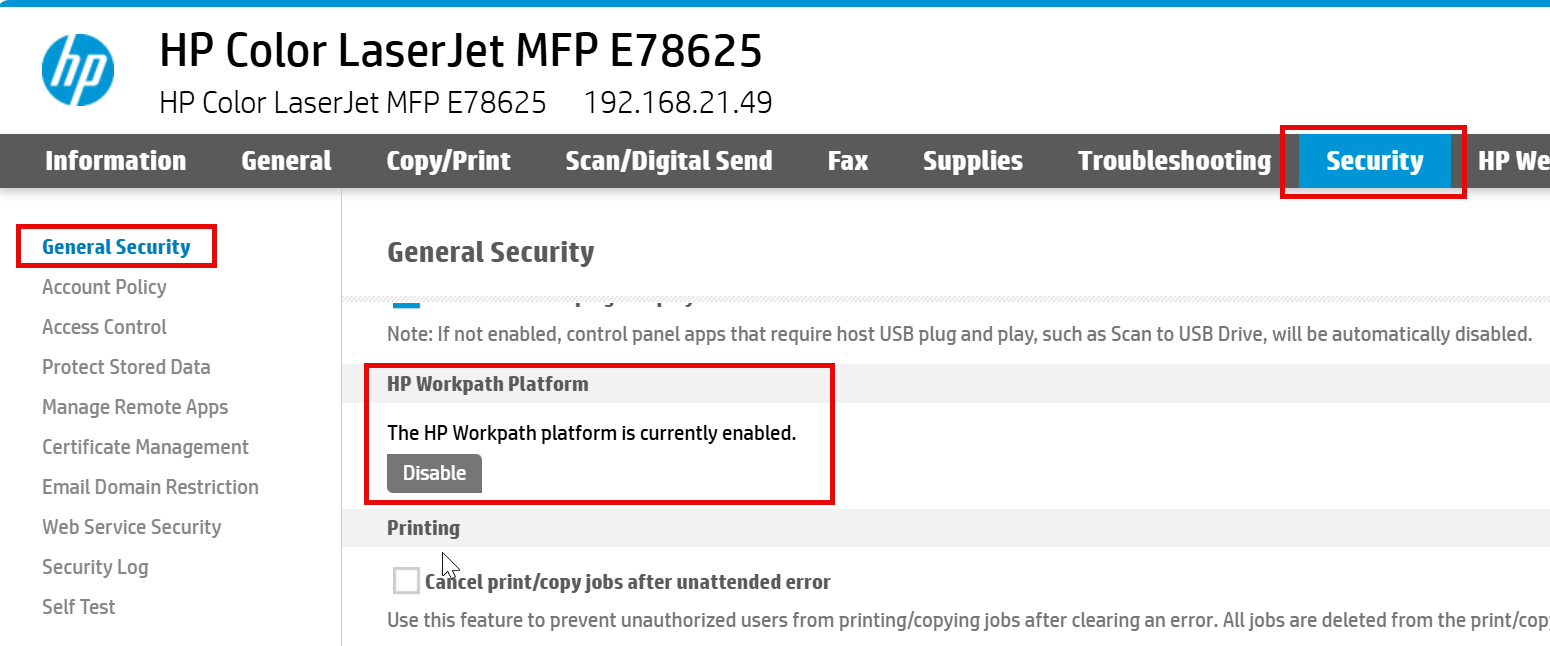Go to Scan/Digital Send tab
The image size is (1550, 646).
coord(668,161)
